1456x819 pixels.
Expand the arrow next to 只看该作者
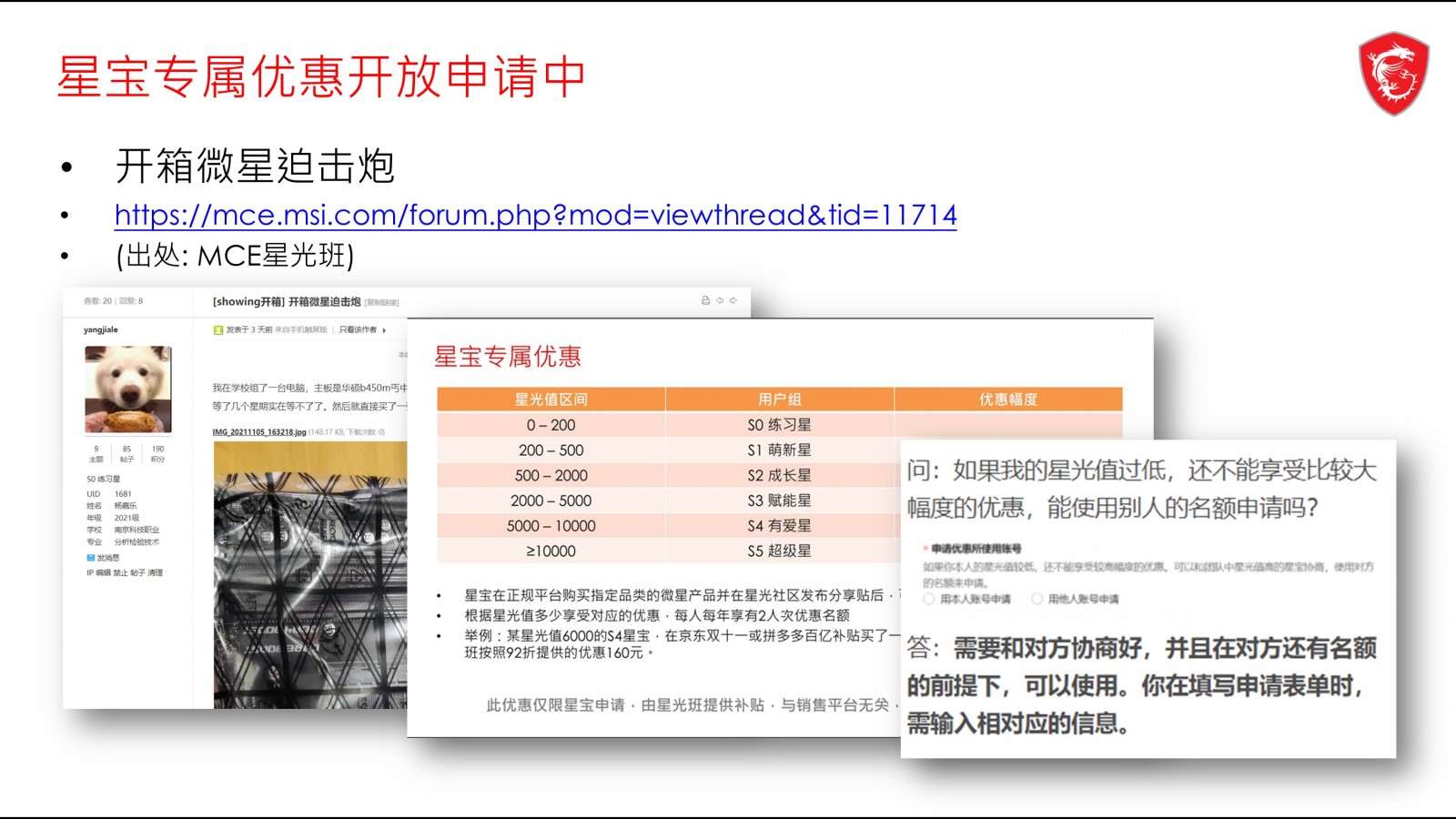384,330
